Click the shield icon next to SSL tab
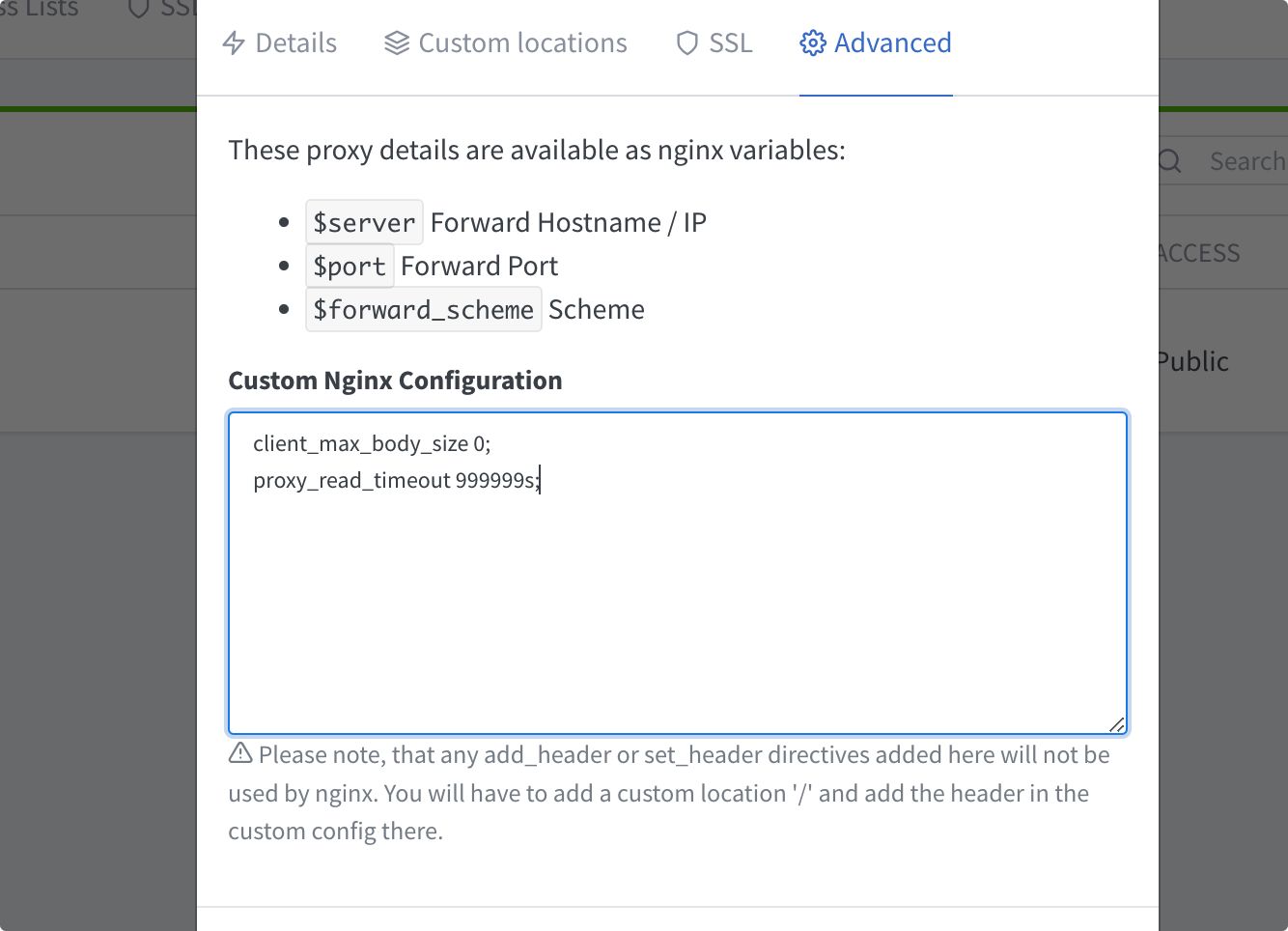This screenshot has width=1288, height=931. [686, 42]
